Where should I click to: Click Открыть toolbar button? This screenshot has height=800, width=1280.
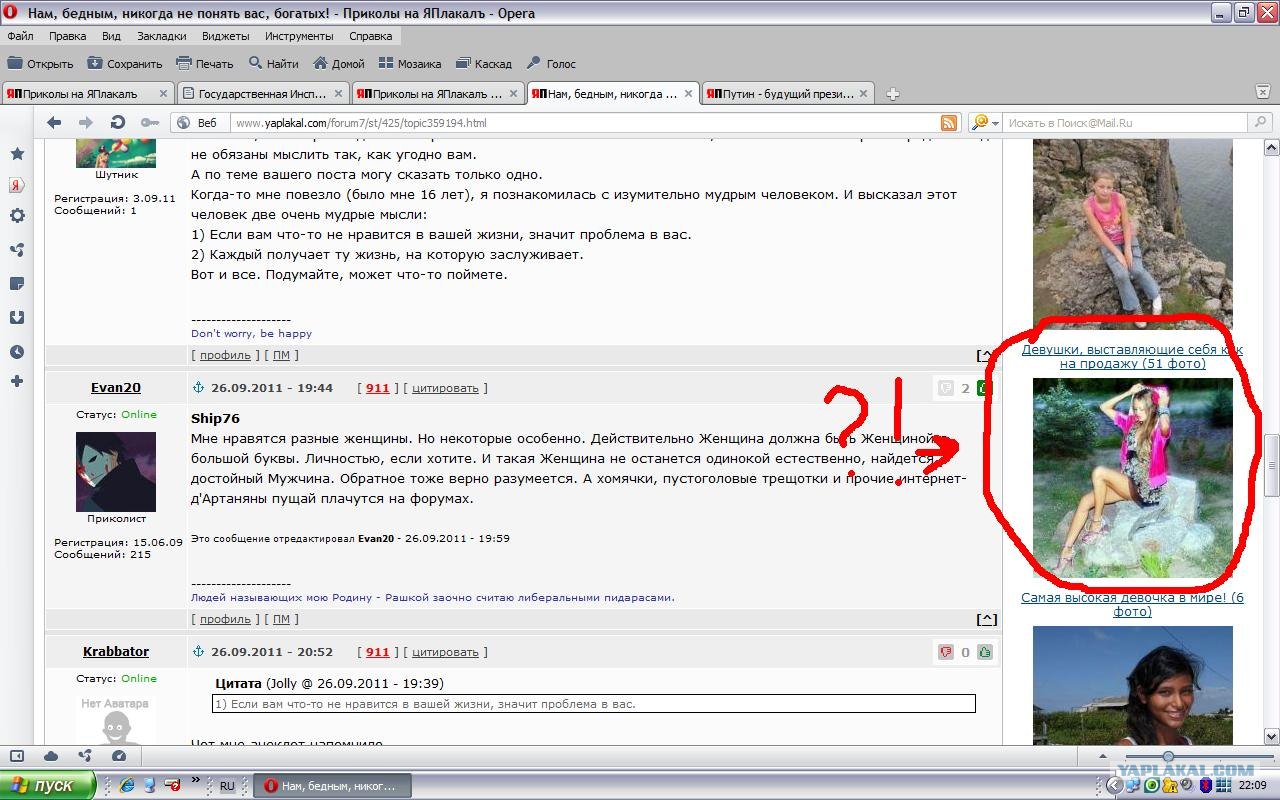tap(40, 63)
